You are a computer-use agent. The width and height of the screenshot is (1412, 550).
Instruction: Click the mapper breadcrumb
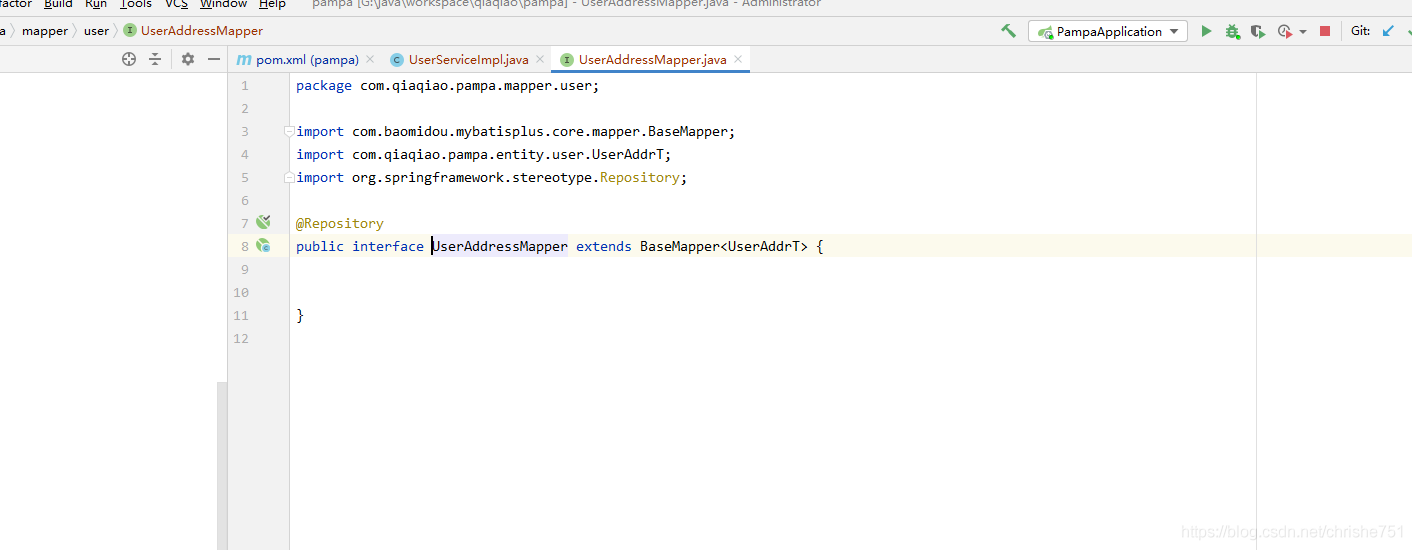[45, 31]
